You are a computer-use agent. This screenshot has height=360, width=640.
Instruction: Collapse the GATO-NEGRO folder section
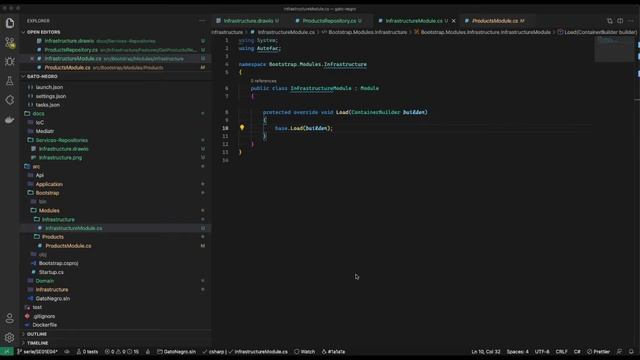pos(42,76)
